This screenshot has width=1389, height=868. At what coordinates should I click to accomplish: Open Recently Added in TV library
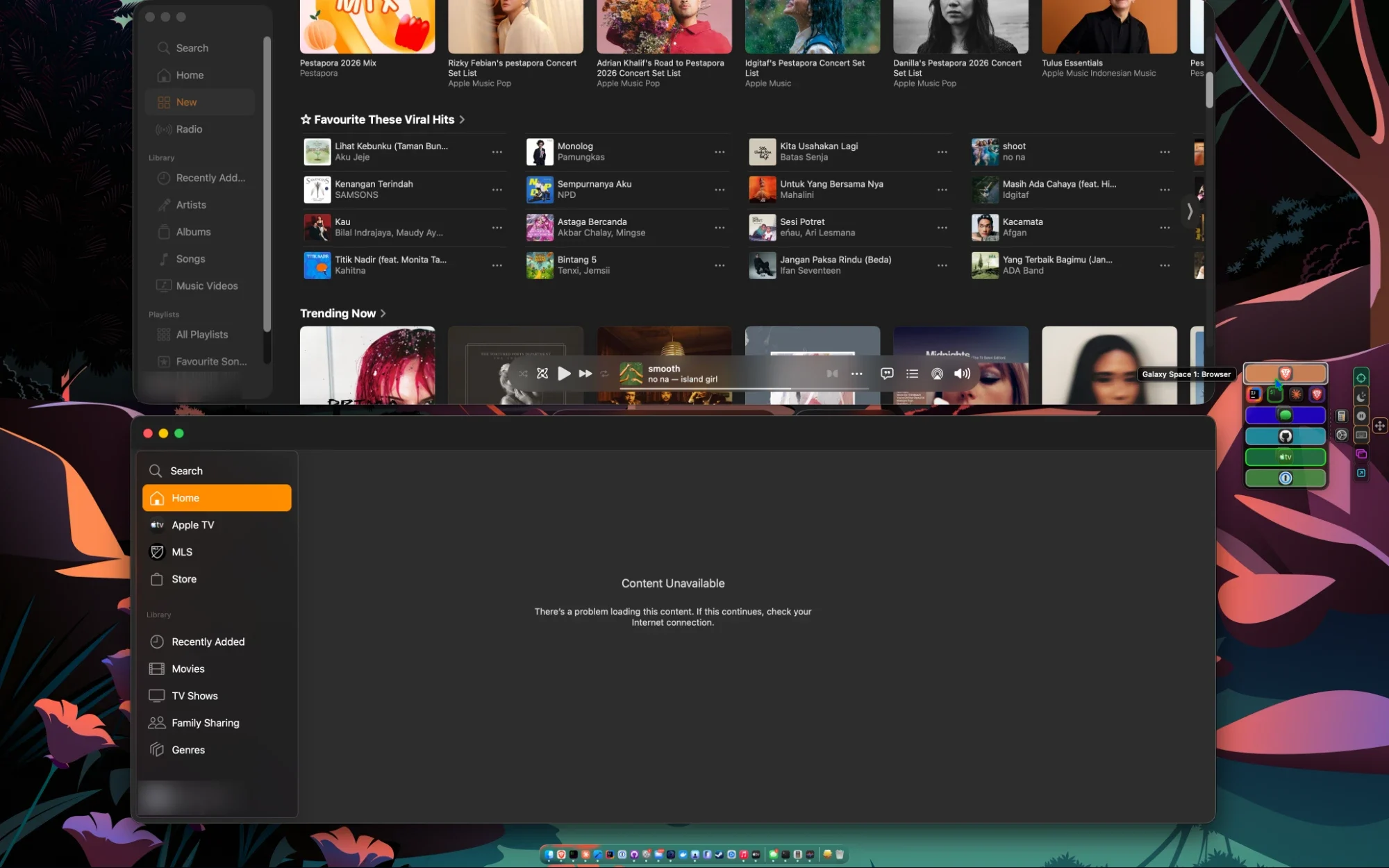pos(217,642)
